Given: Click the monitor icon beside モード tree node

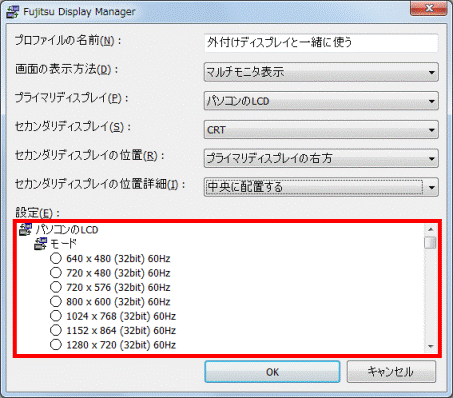Looking at the screenshot, I should coord(41,244).
